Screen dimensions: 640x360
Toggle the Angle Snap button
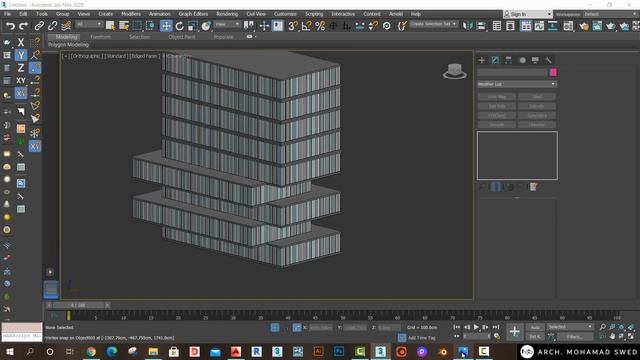(x=306, y=26)
